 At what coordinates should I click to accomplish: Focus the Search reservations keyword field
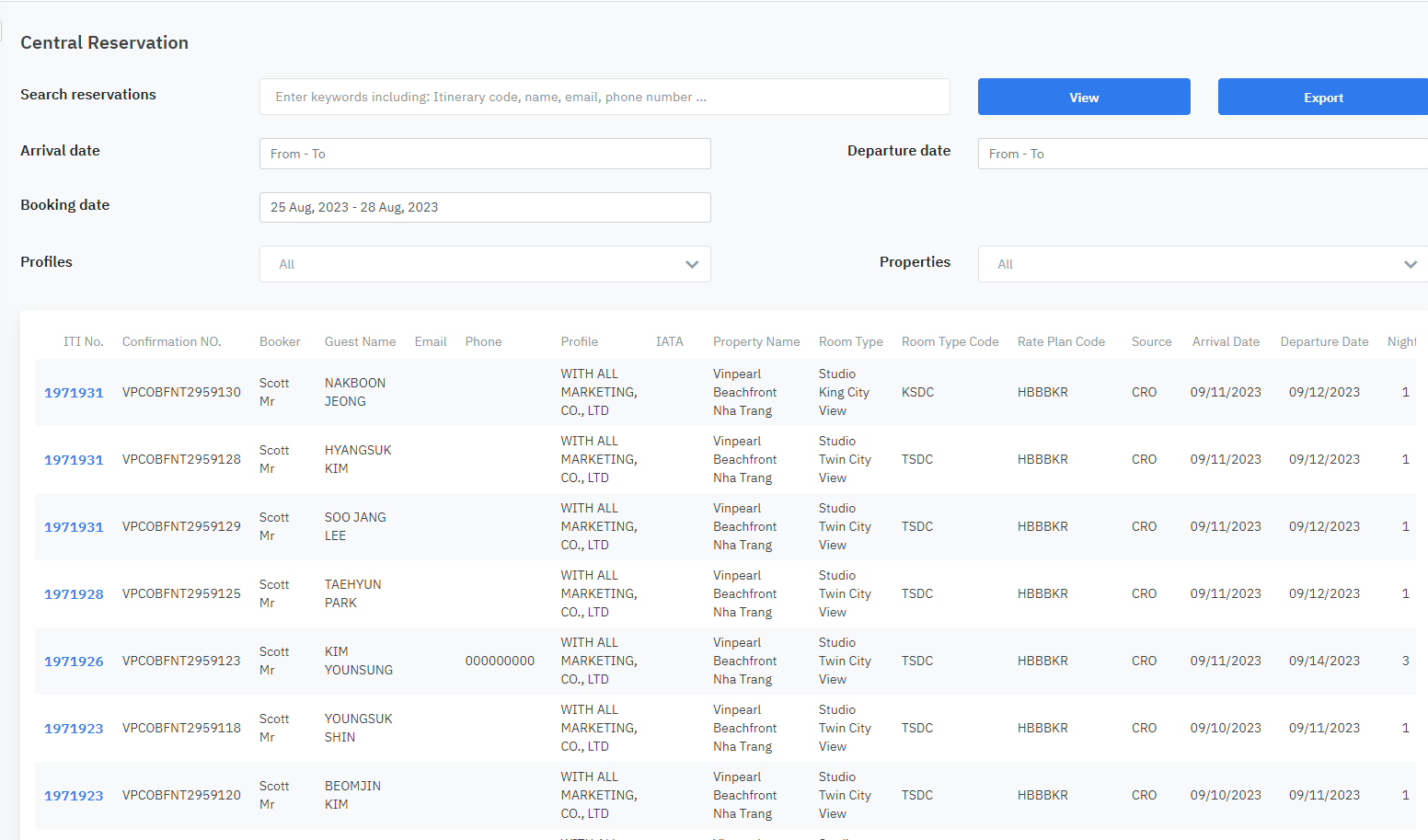pos(604,97)
